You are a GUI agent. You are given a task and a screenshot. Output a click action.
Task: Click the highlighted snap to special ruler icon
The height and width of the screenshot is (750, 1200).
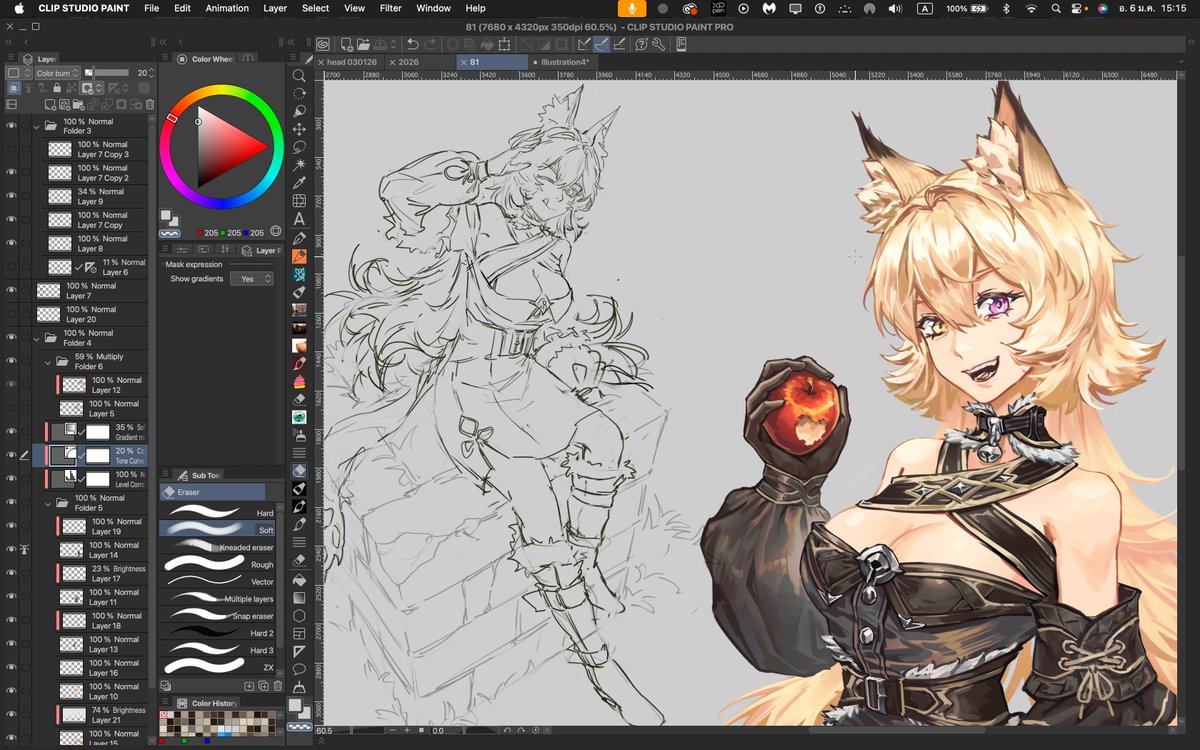click(601, 44)
